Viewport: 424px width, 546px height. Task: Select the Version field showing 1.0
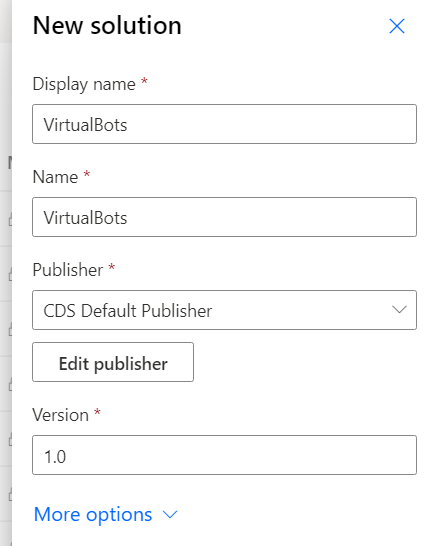point(224,455)
